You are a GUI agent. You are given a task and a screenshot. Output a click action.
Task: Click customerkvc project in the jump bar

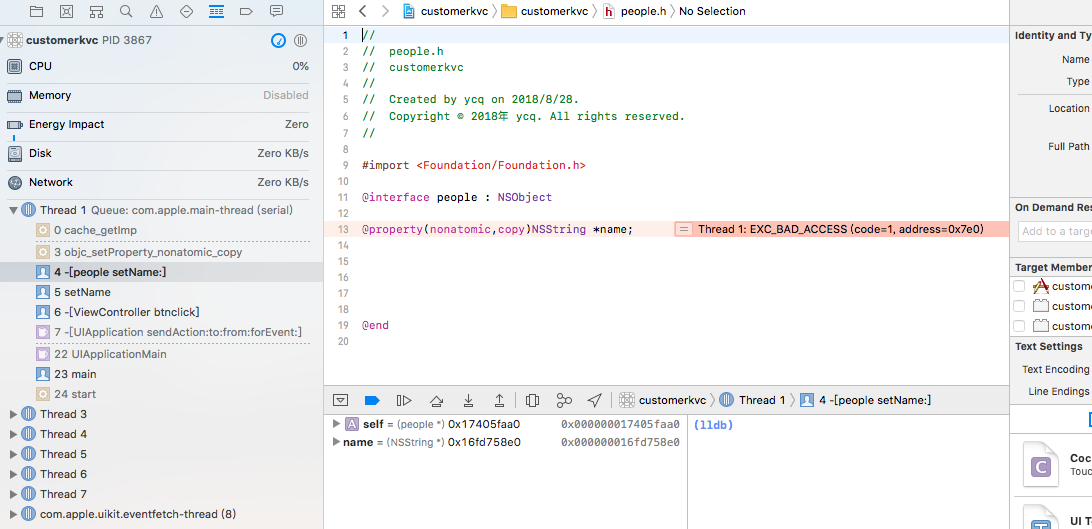[x=446, y=11]
